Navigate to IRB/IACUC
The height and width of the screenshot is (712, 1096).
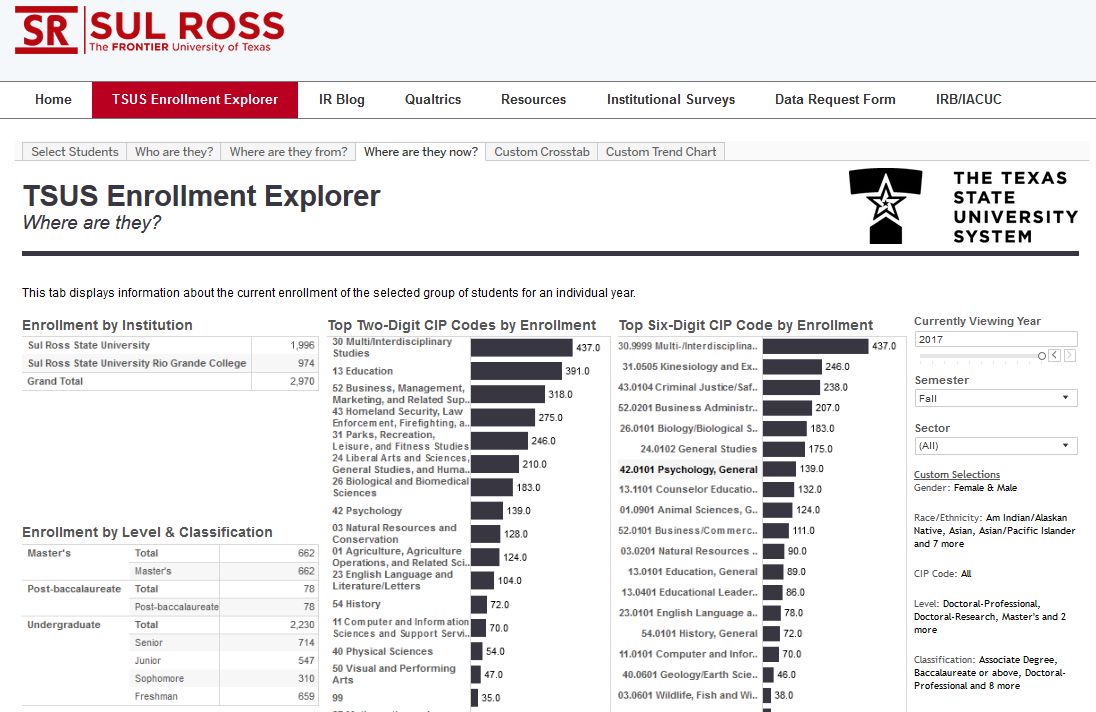[x=969, y=100]
